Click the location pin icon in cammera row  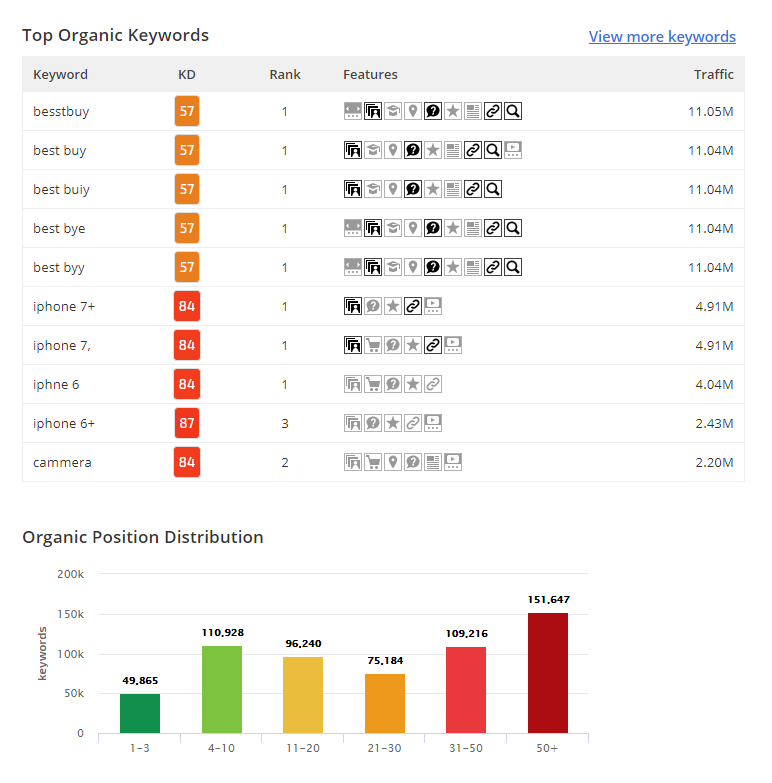(393, 463)
